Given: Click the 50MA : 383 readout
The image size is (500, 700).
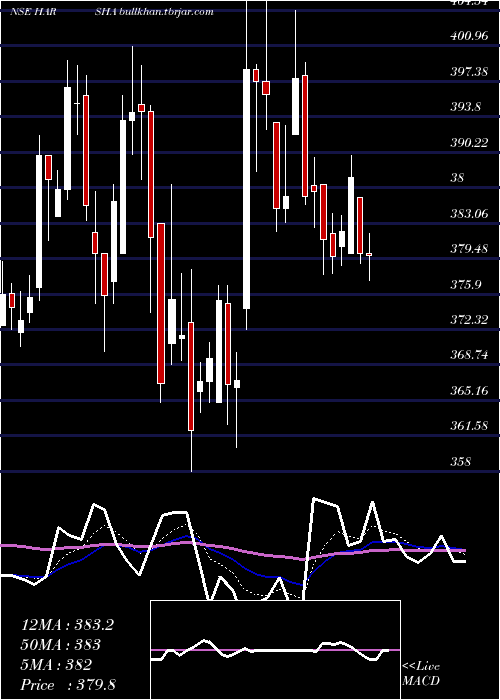Looking at the screenshot, I should pos(61,645).
